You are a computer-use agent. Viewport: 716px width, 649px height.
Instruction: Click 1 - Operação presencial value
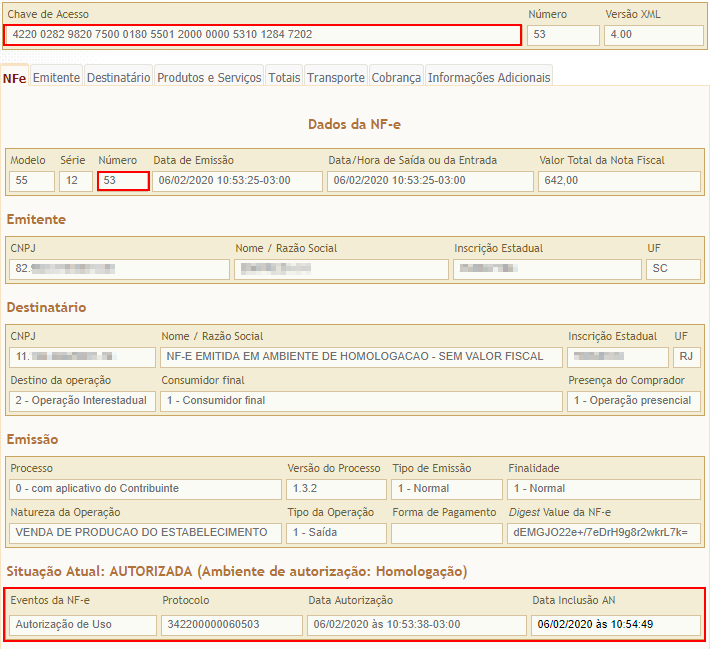634,401
